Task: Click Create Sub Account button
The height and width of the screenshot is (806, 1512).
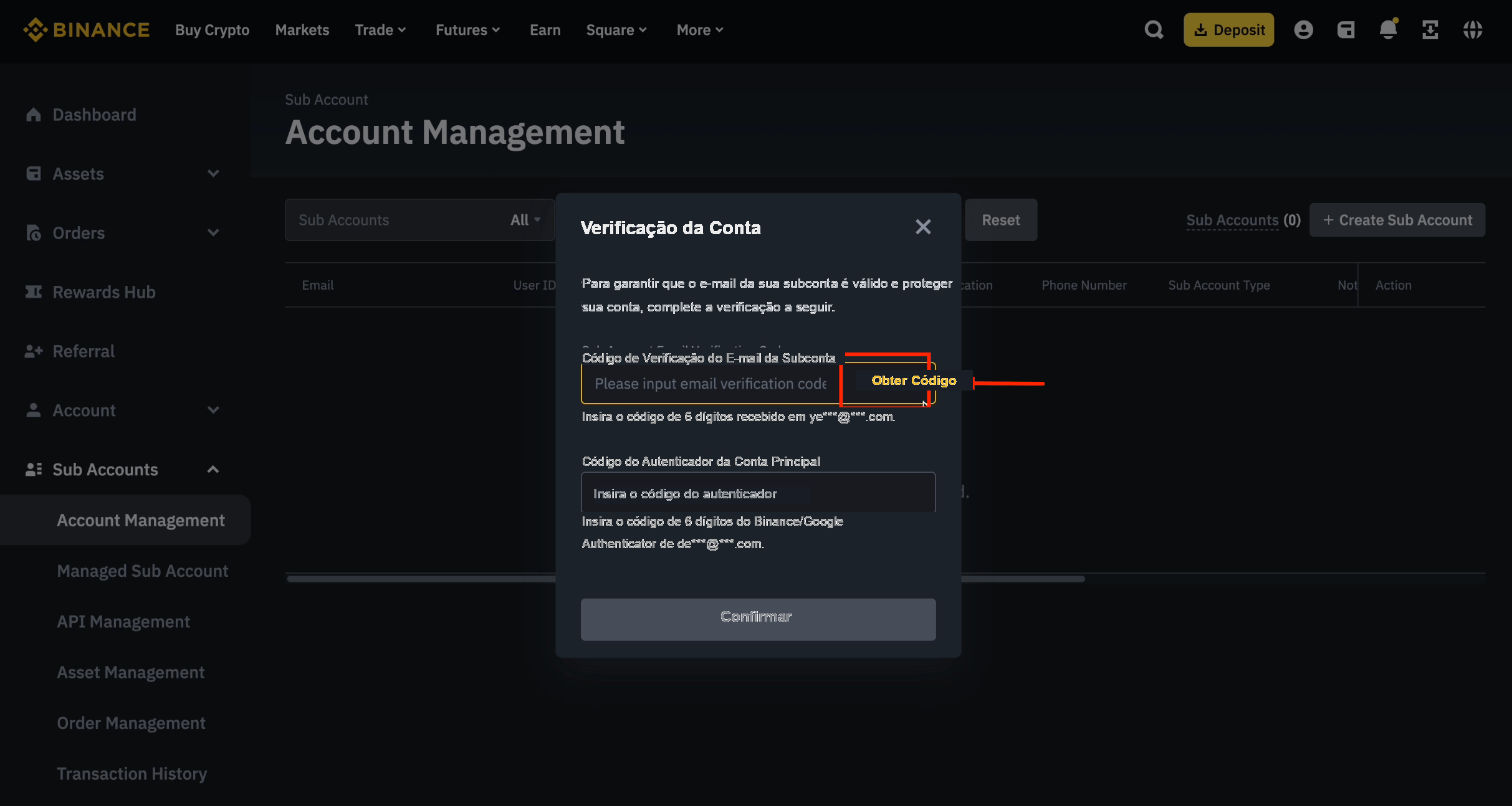Action: 1397,220
